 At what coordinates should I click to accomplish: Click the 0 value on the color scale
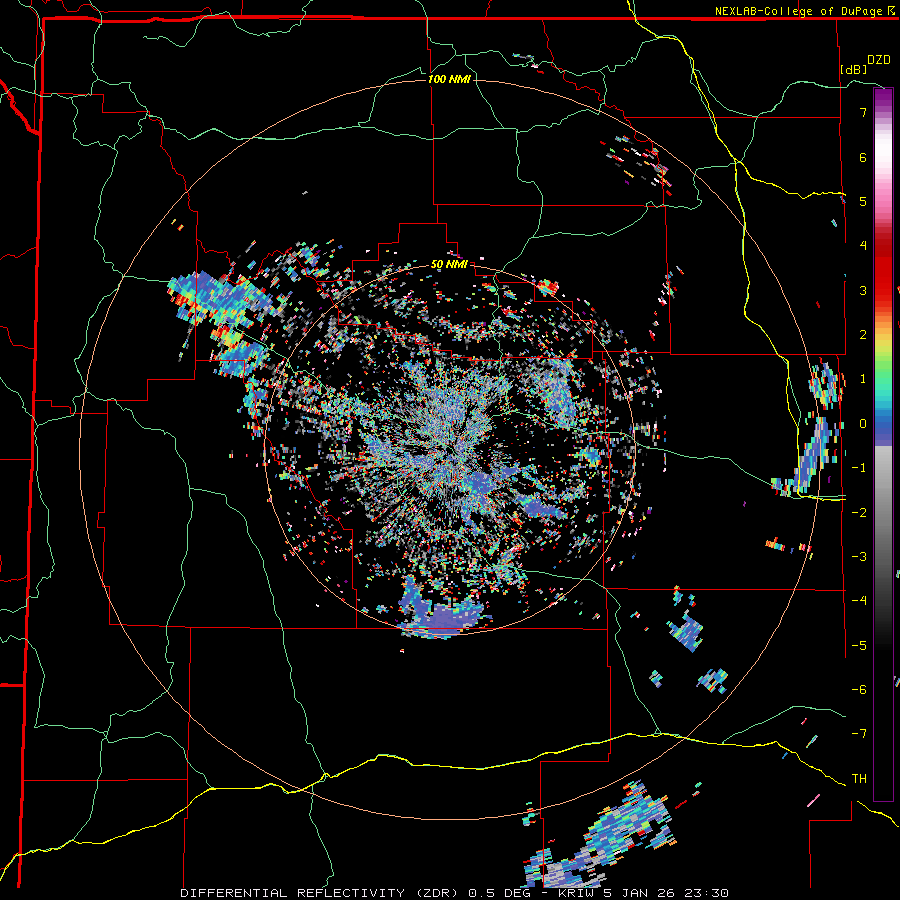(863, 424)
